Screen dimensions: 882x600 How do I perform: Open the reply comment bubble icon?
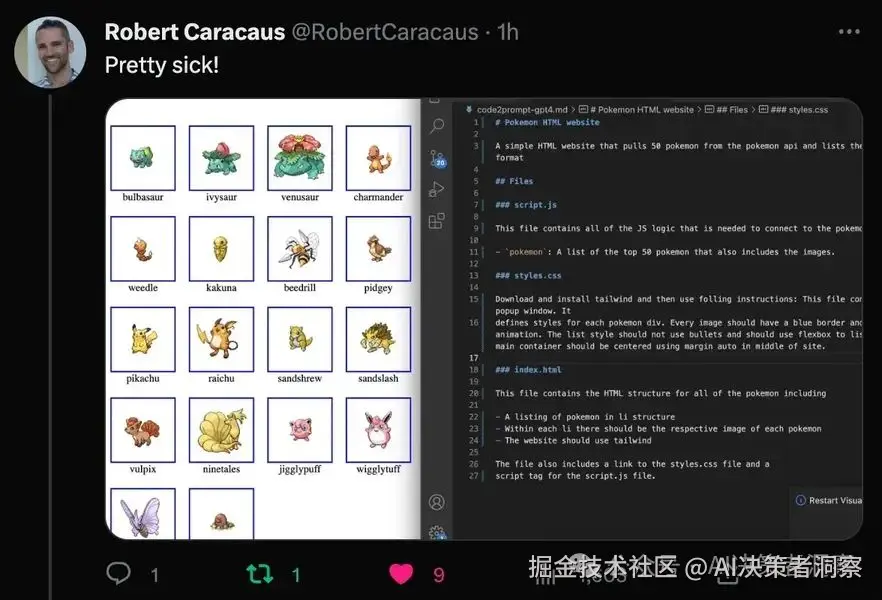(118, 573)
